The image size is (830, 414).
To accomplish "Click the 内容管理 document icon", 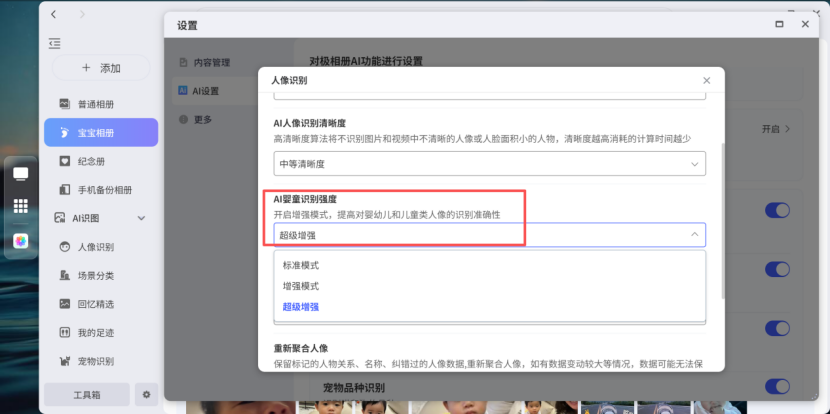I will (x=183, y=62).
